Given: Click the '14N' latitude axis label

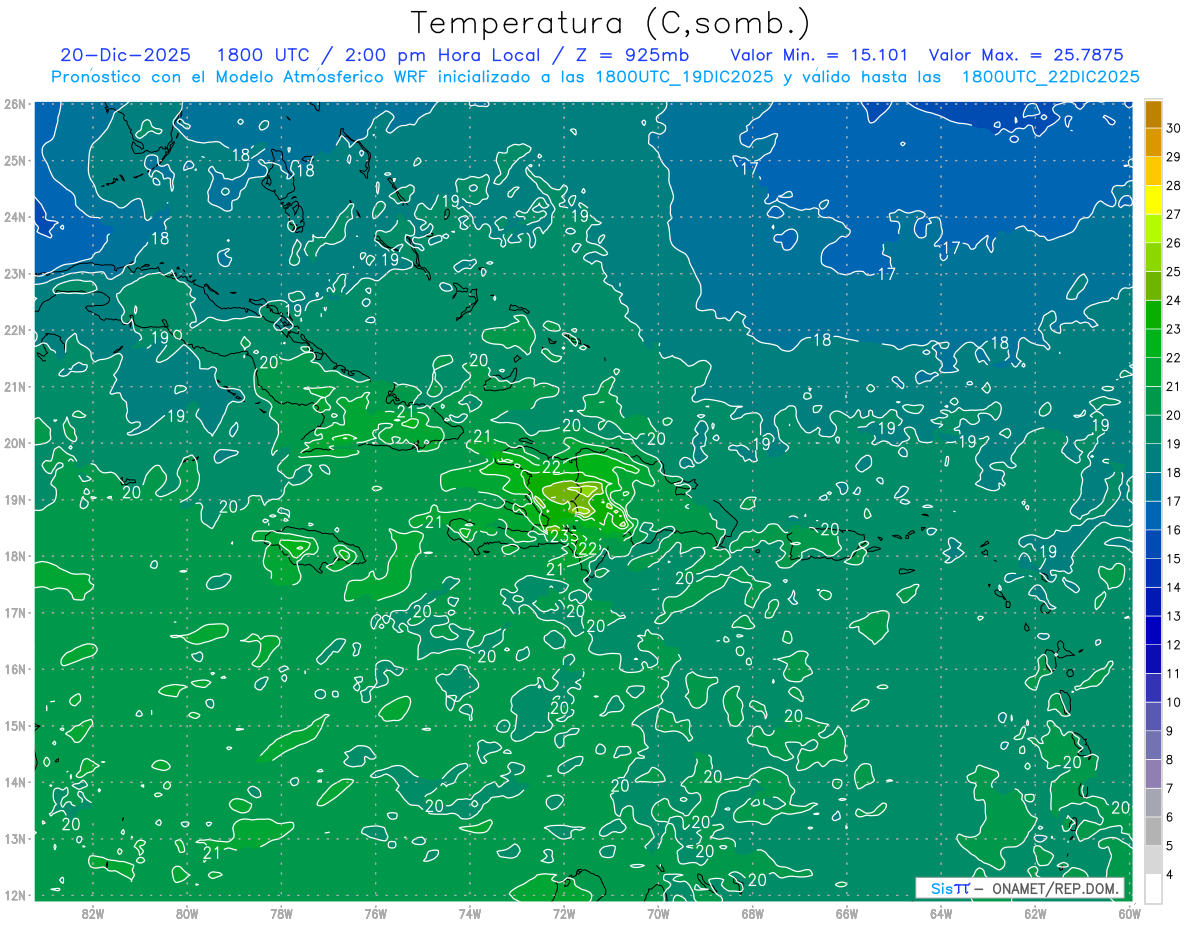Looking at the screenshot, I should 14,782.
